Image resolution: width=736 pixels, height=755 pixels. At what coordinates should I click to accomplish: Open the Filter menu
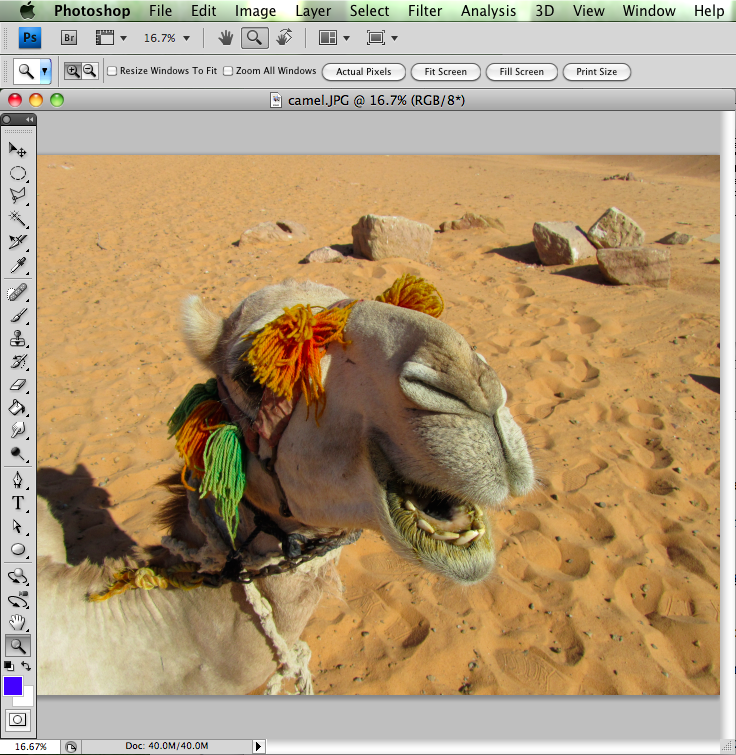coord(425,11)
